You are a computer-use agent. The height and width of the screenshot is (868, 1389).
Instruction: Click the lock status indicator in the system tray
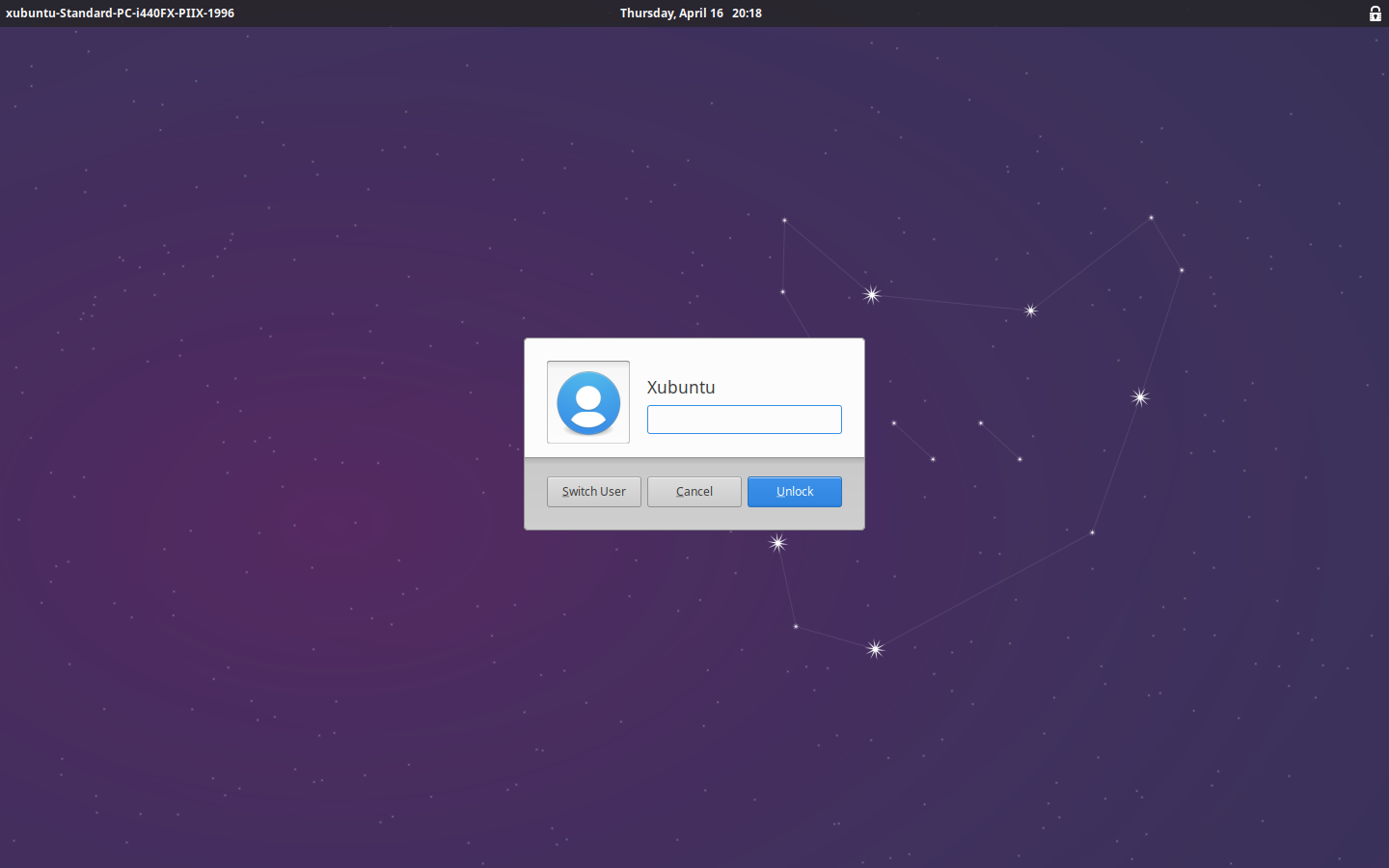pos(1374,14)
